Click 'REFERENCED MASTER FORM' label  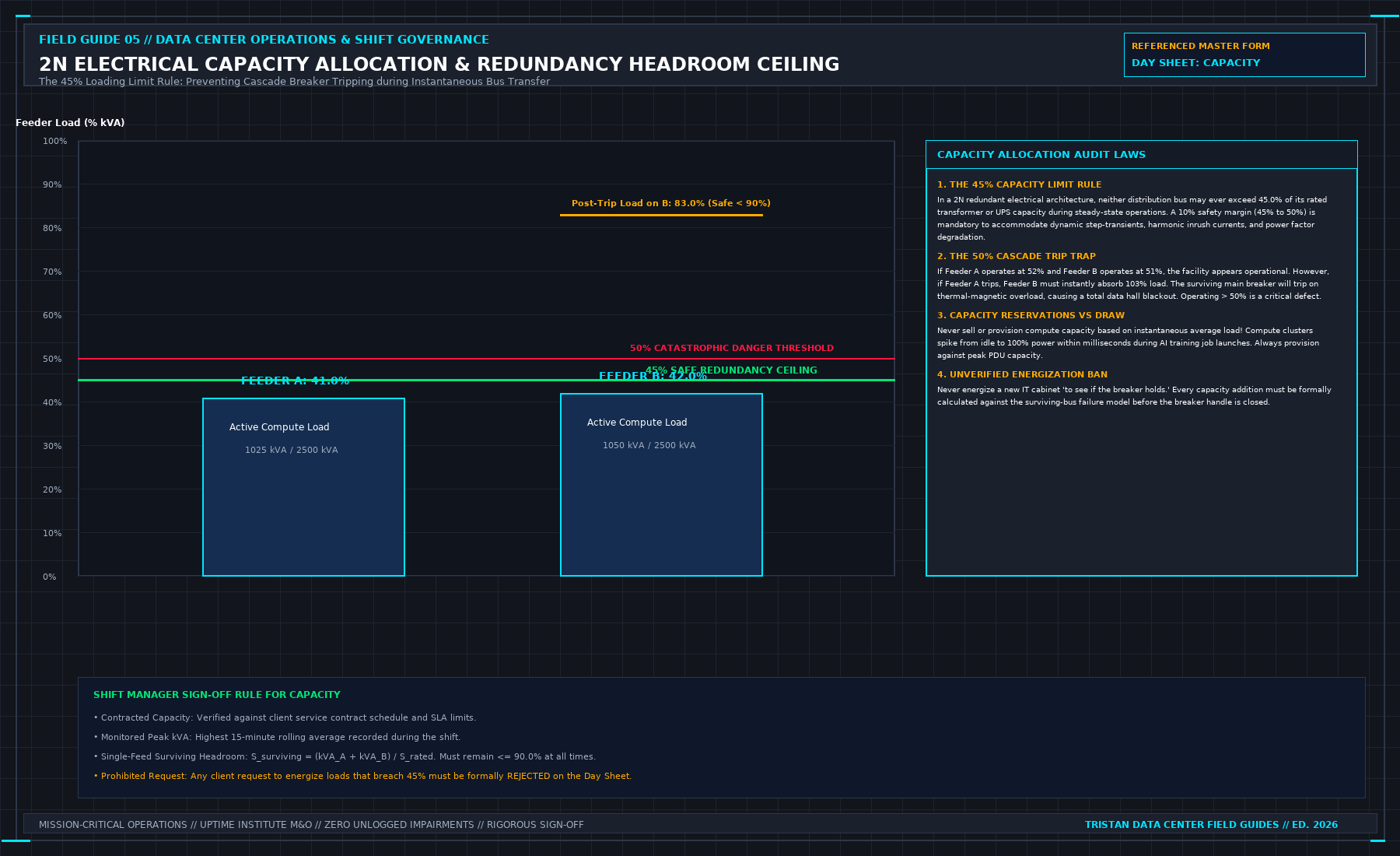[x=1200, y=47]
